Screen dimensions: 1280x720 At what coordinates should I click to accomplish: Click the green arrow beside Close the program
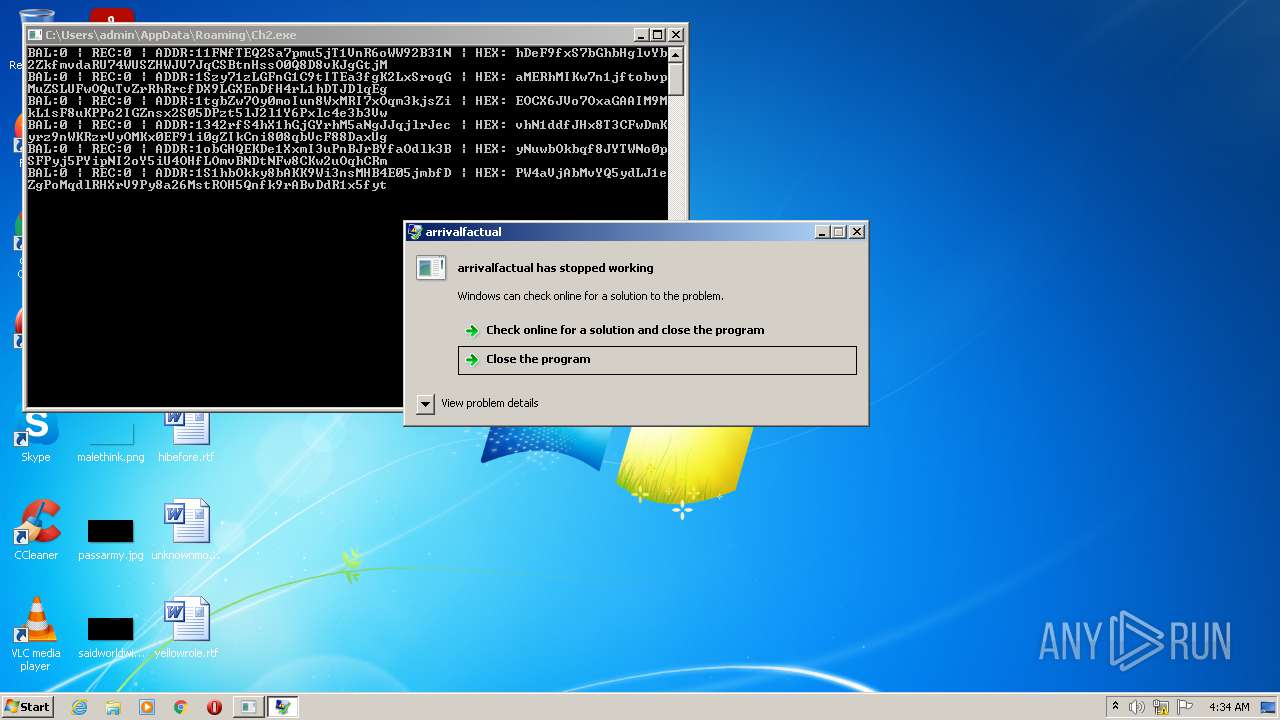pyautogui.click(x=472, y=360)
